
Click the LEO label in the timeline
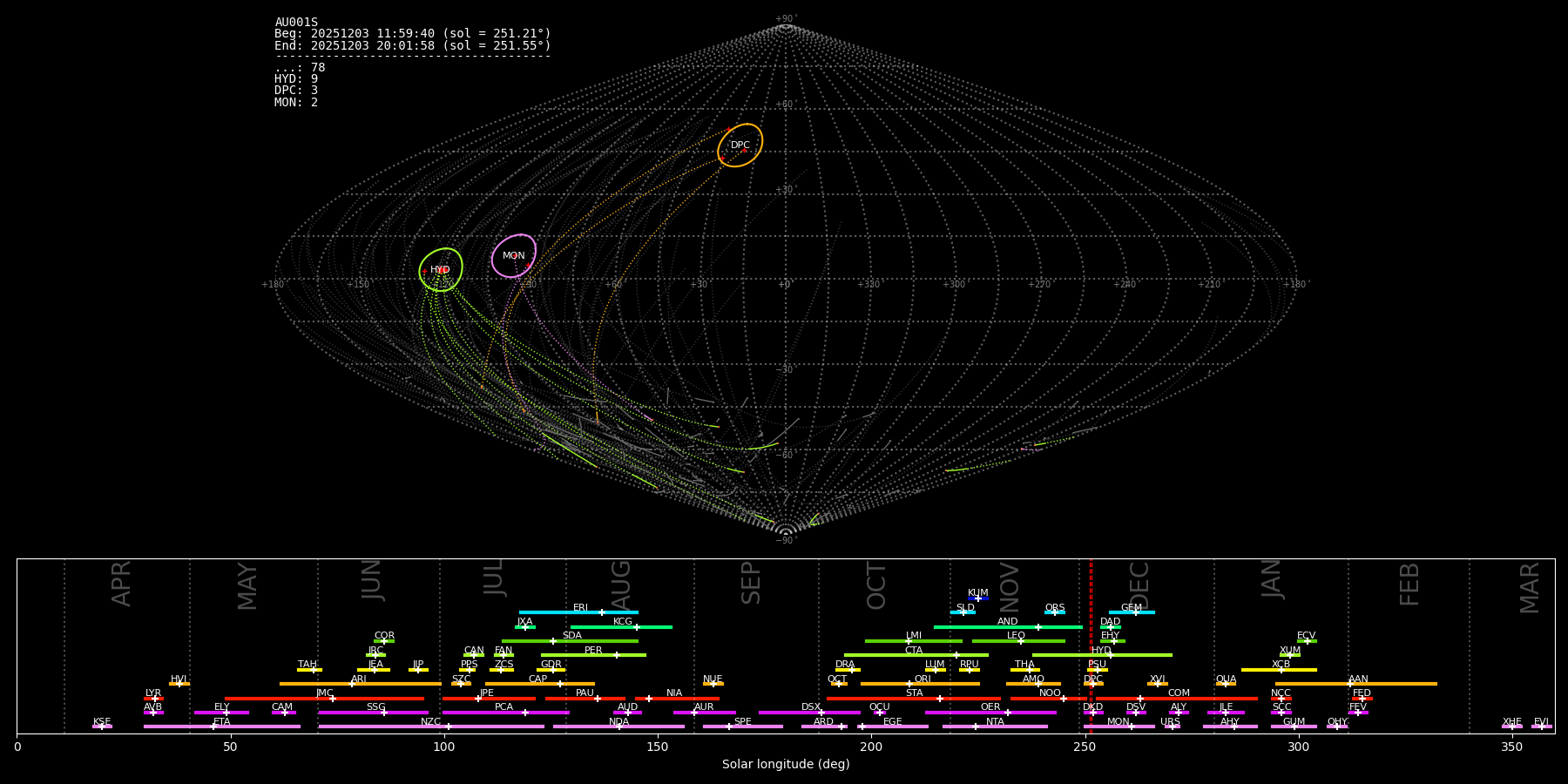point(1017,636)
